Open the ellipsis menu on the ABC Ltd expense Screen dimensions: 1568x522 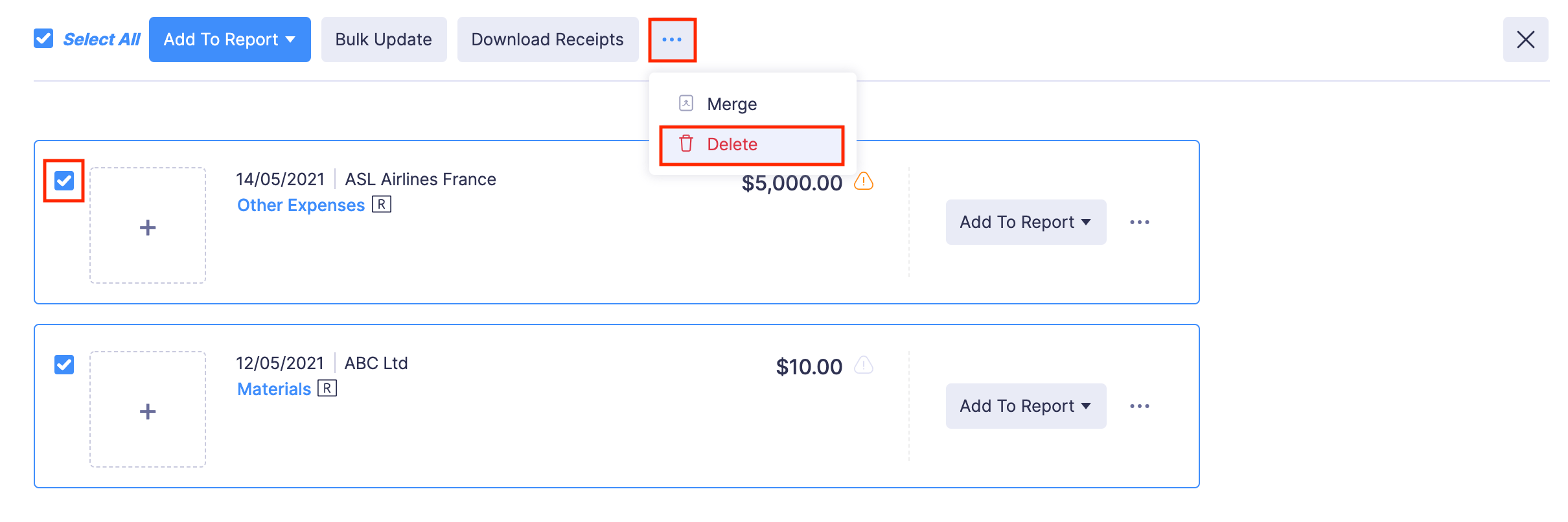click(x=1140, y=406)
